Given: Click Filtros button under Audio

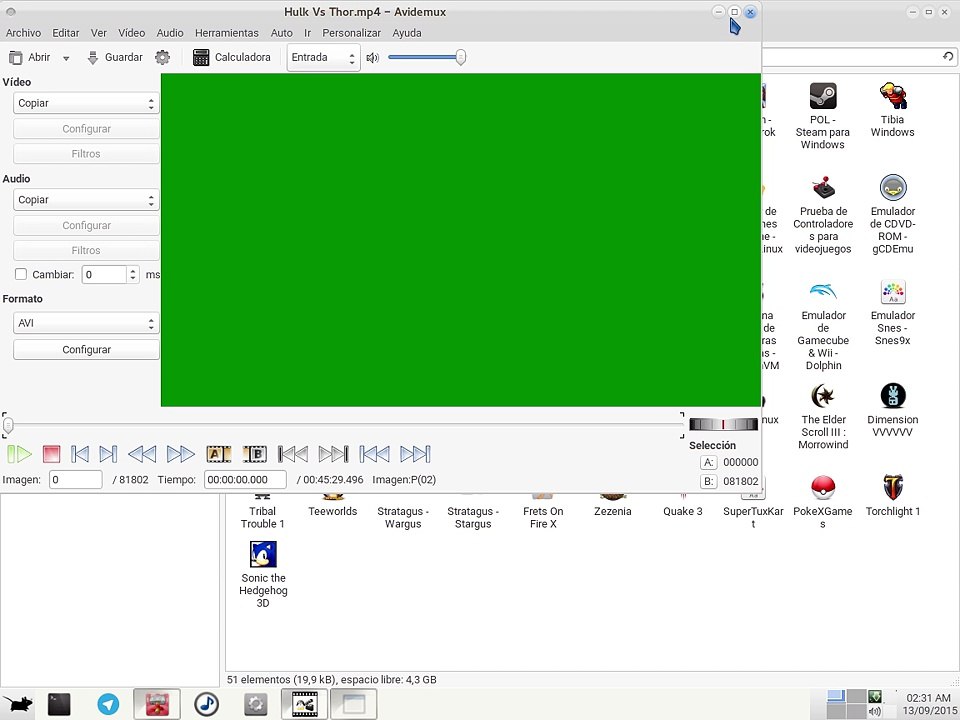Looking at the screenshot, I should click(x=86, y=251).
